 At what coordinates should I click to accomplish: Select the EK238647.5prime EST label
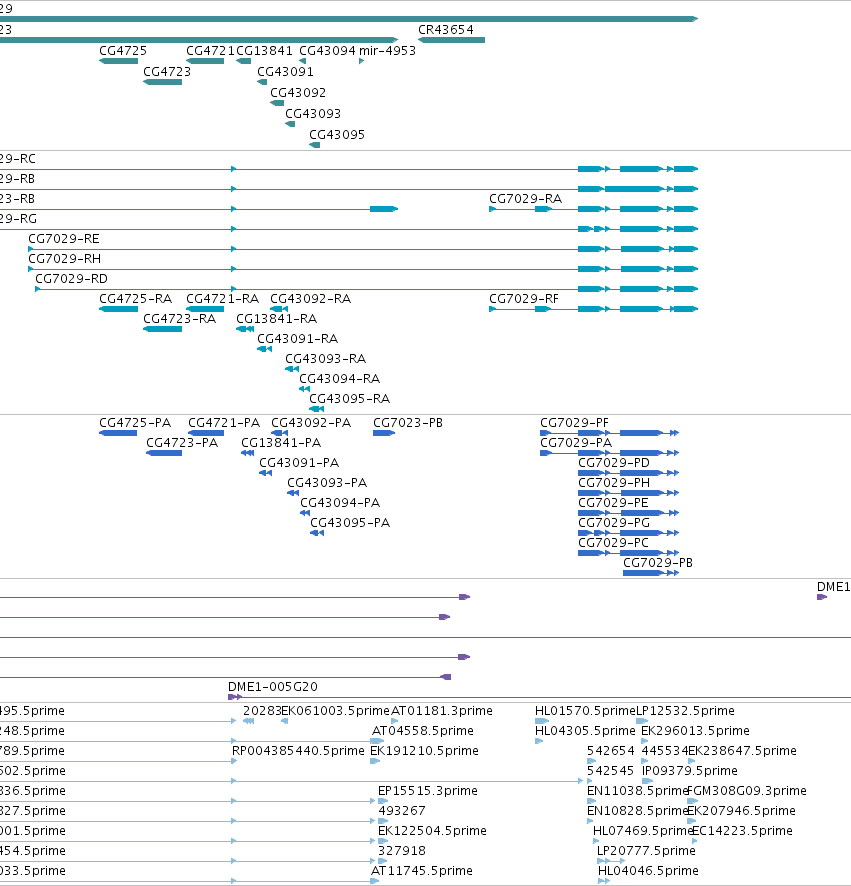742,751
